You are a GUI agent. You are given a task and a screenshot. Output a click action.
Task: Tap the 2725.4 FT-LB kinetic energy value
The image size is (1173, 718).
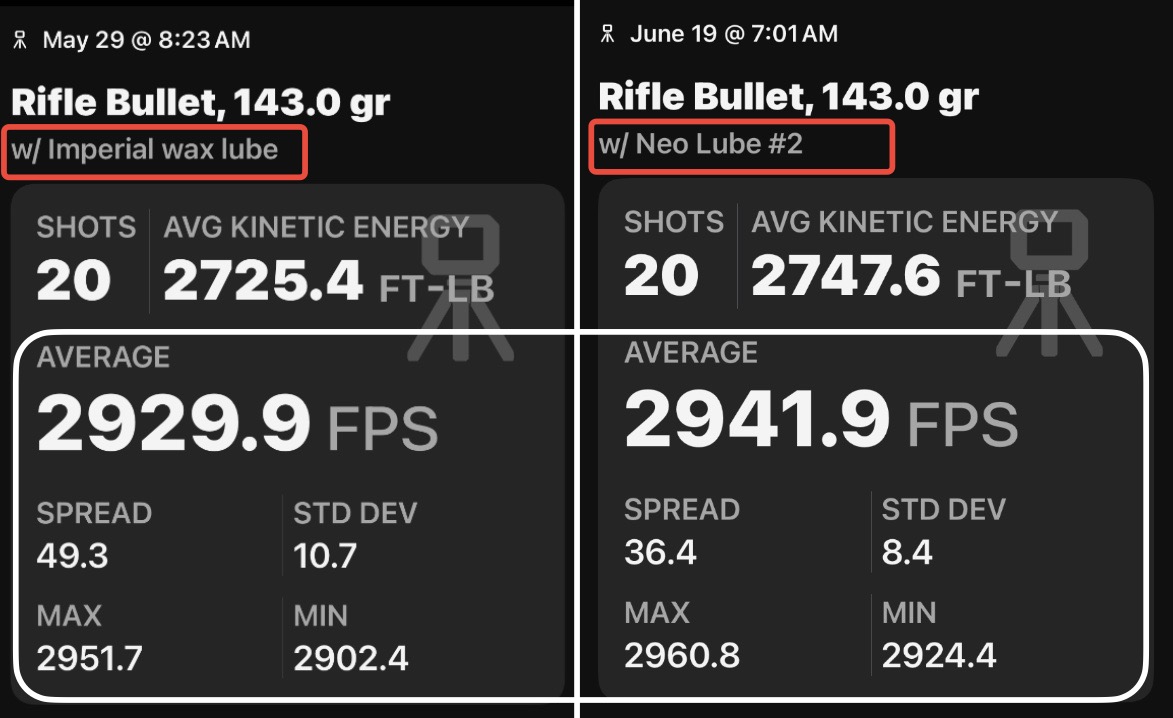pyautogui.click(x=328, y=282)
